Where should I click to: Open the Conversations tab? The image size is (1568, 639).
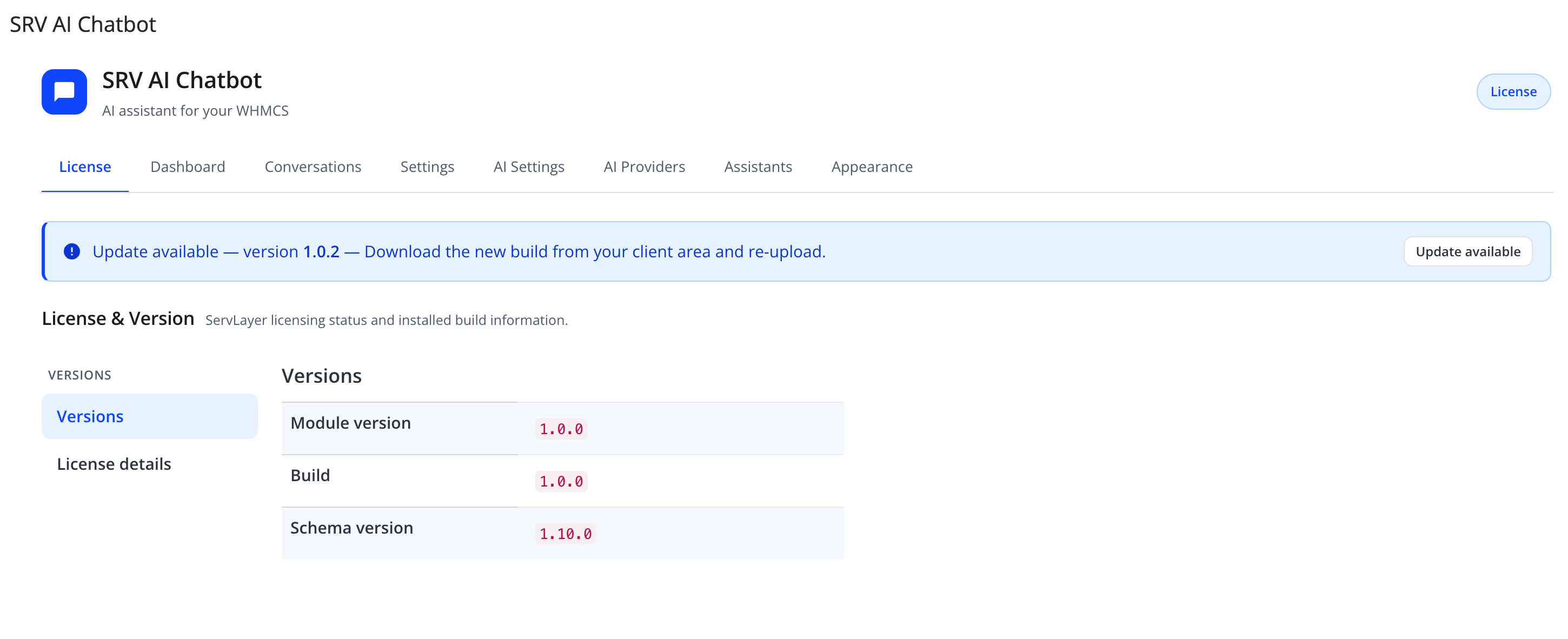(x=313, y=167)
